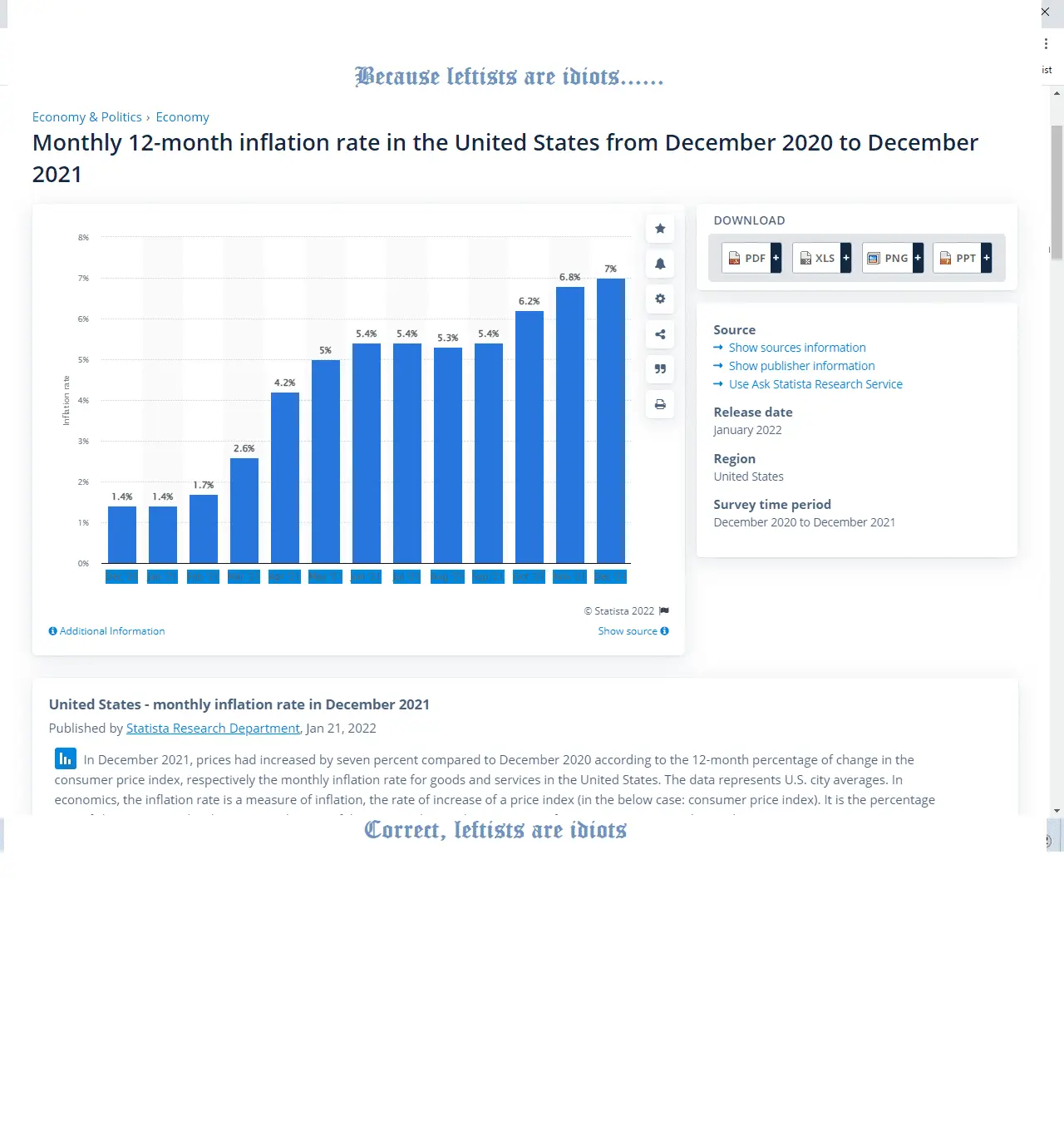The image size is (1064, 1141).
Task: Click the 'Release date' label
Action: (x=753, y=412)
